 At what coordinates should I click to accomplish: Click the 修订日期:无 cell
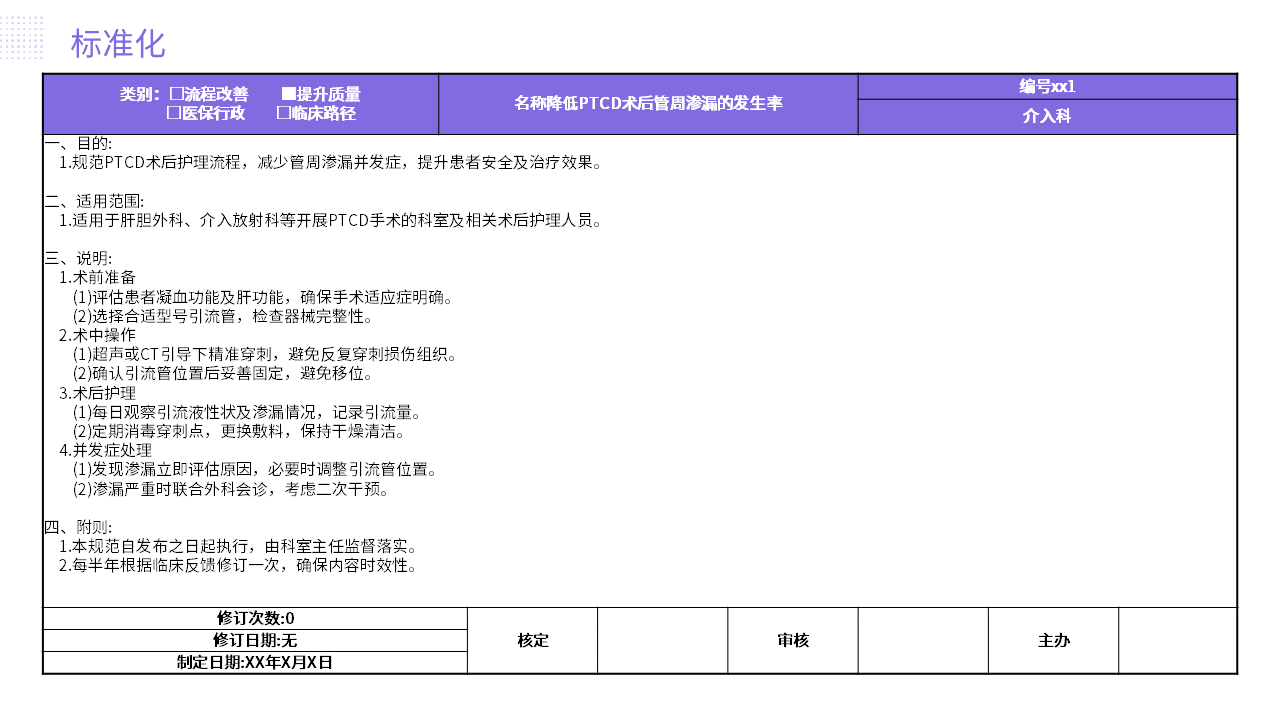tap(255, 640)
